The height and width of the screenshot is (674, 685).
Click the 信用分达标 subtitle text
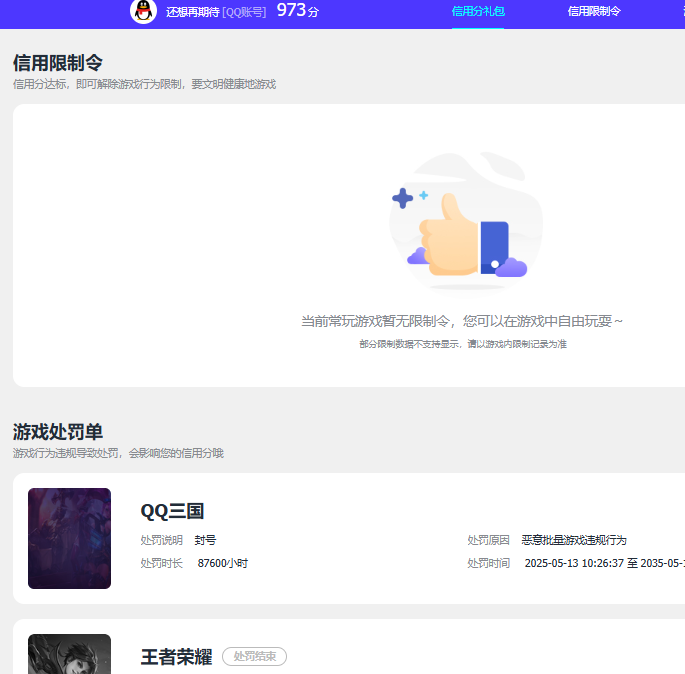point(144,84)
